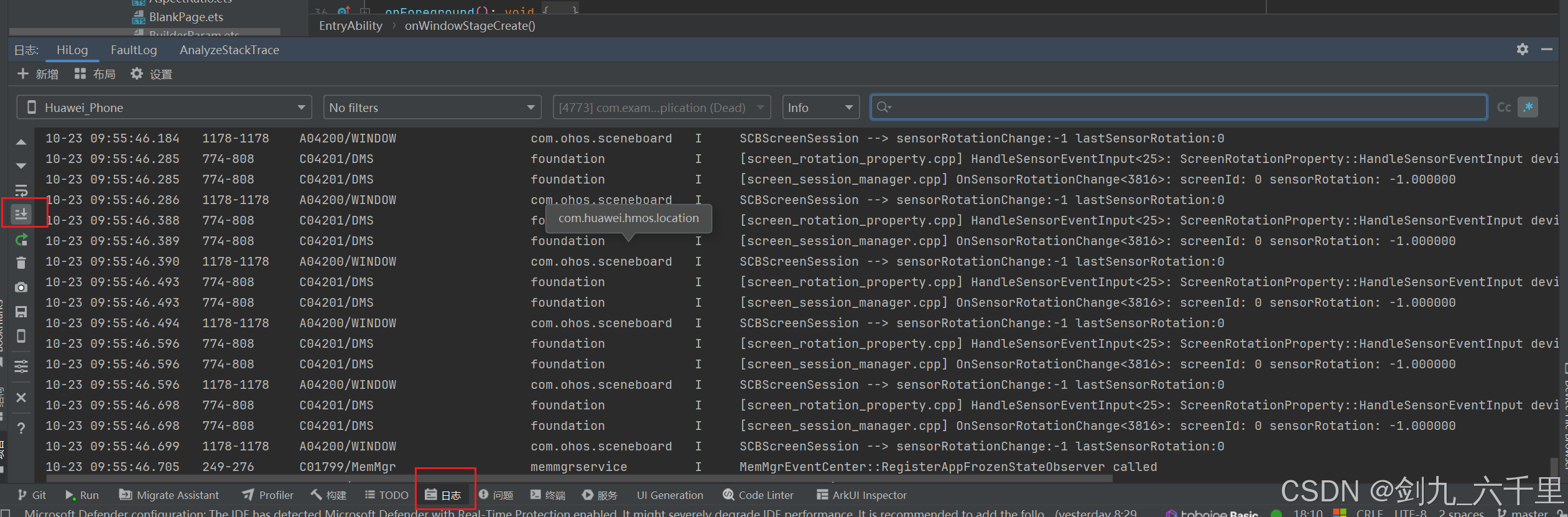
Task: Click the C01799/MemMgr log tag
Action: [x=347, y=467]
